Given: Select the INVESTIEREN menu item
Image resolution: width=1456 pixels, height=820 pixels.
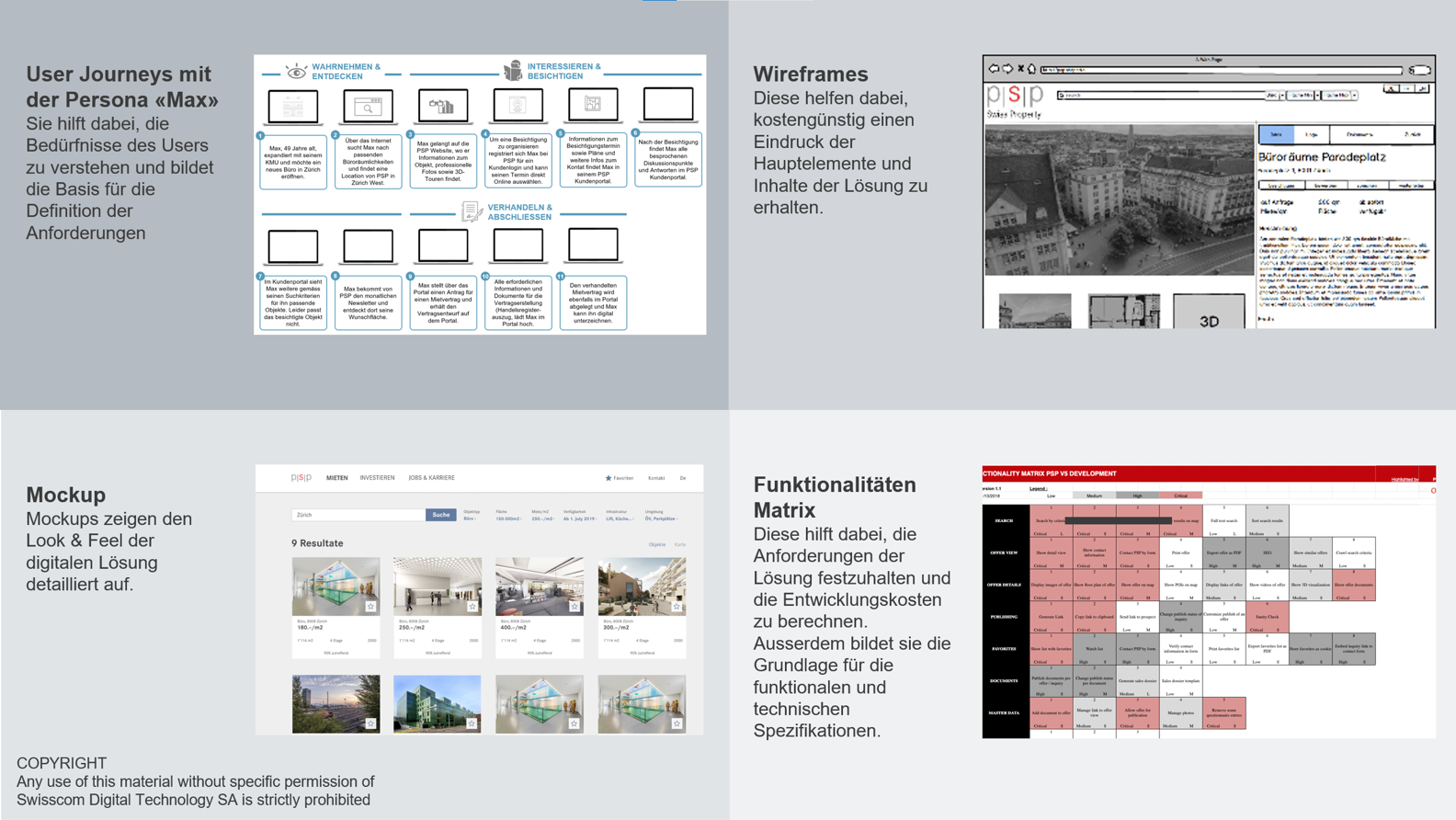Looking at the screenshot, I should 377,478.
